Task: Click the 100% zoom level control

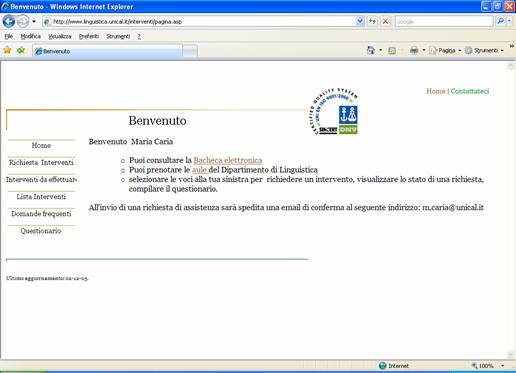Action: coord(483,366)
